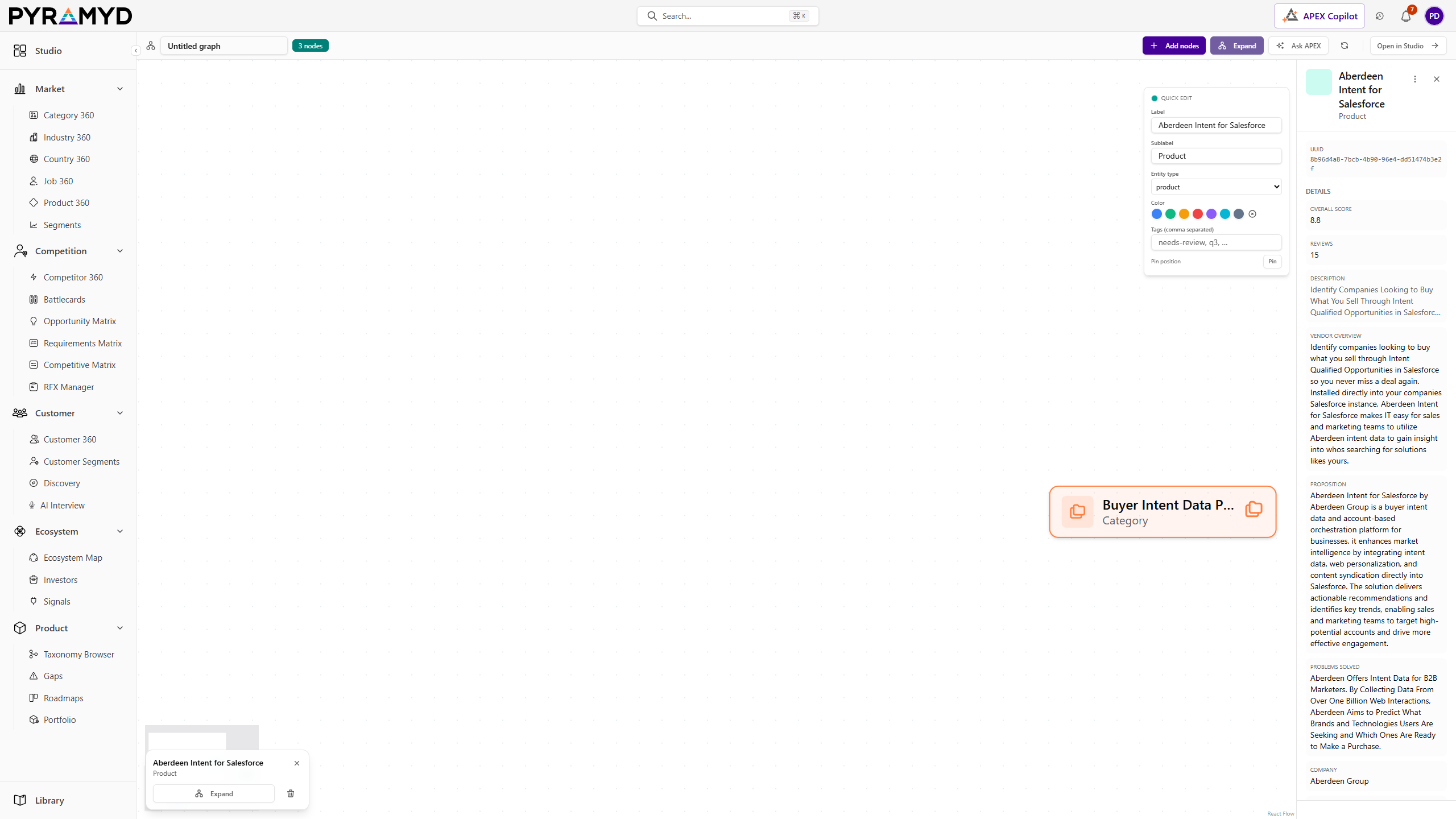Delete node using trash icon in popup
The width and height of the screenshot is (1456, 819).
291,793
